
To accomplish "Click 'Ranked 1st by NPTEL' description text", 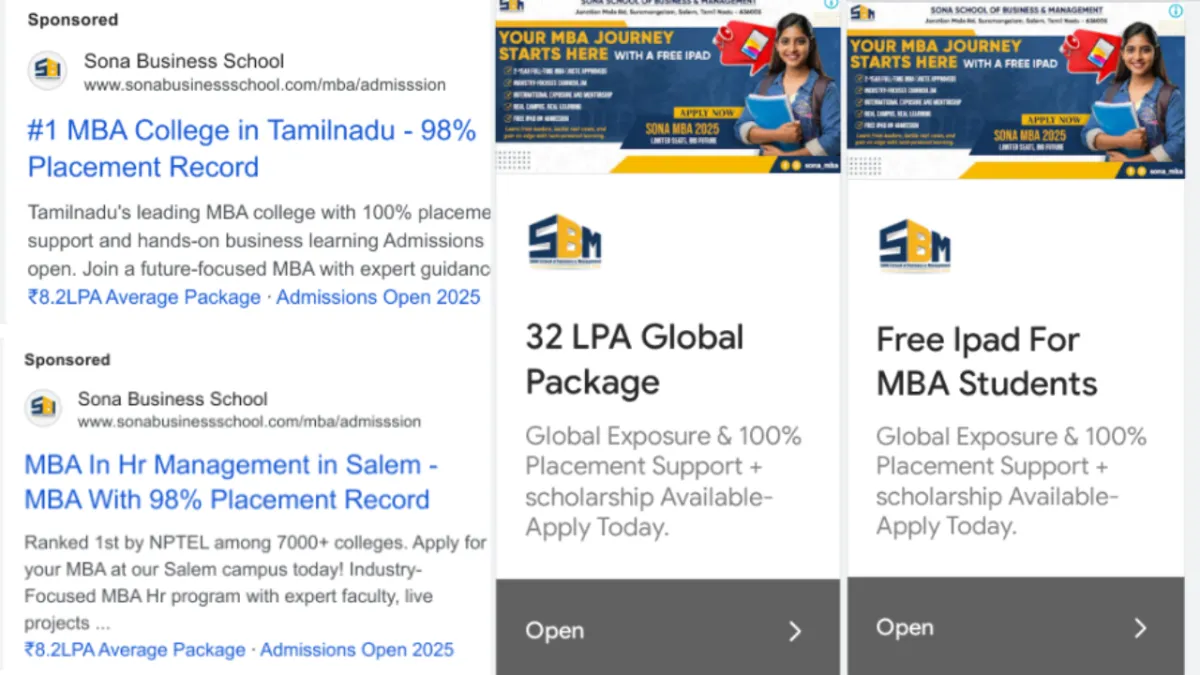I will (255, 583).
